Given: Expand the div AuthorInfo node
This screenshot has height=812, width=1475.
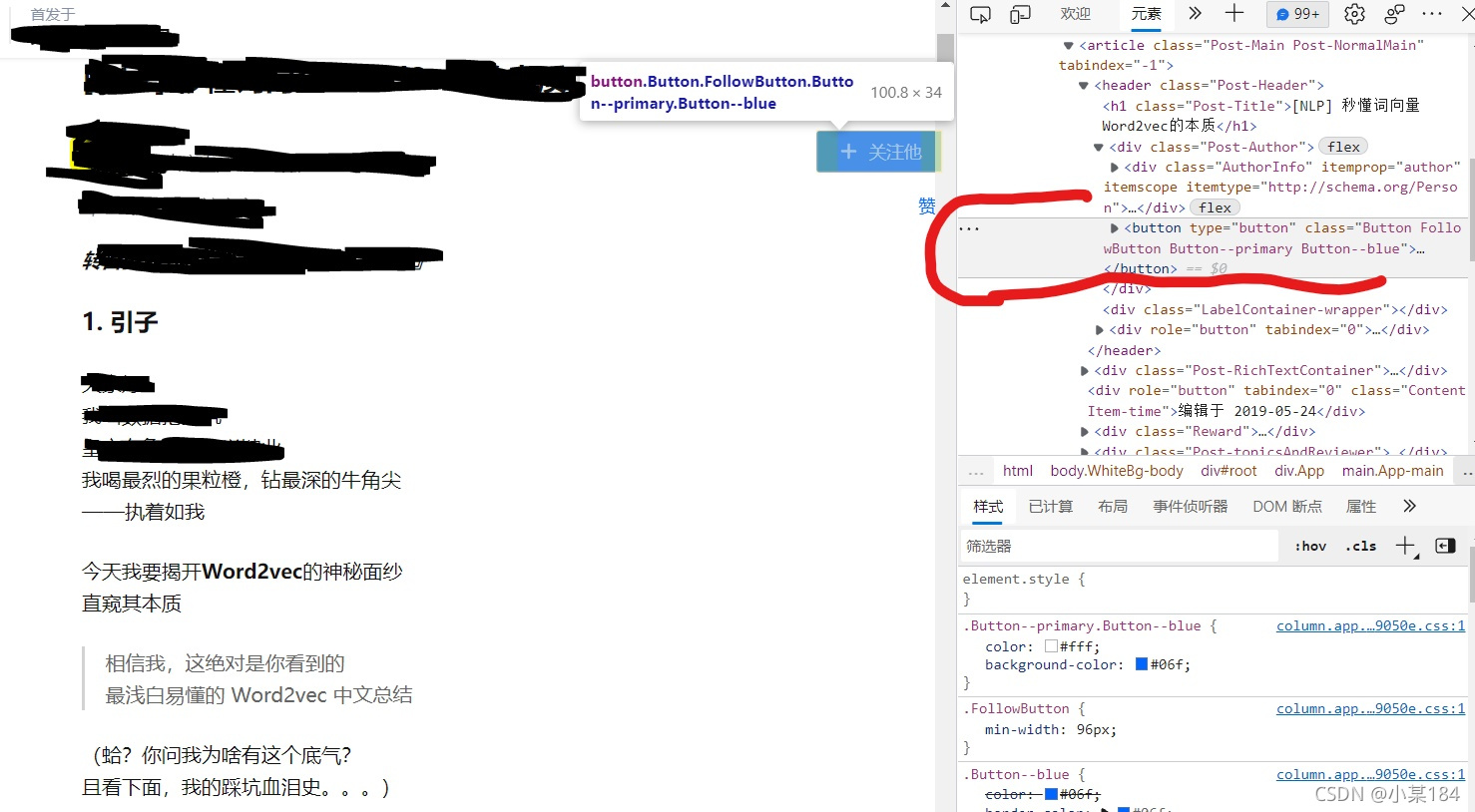Looking at the screenshot, I should click(x=1115, y=168).
